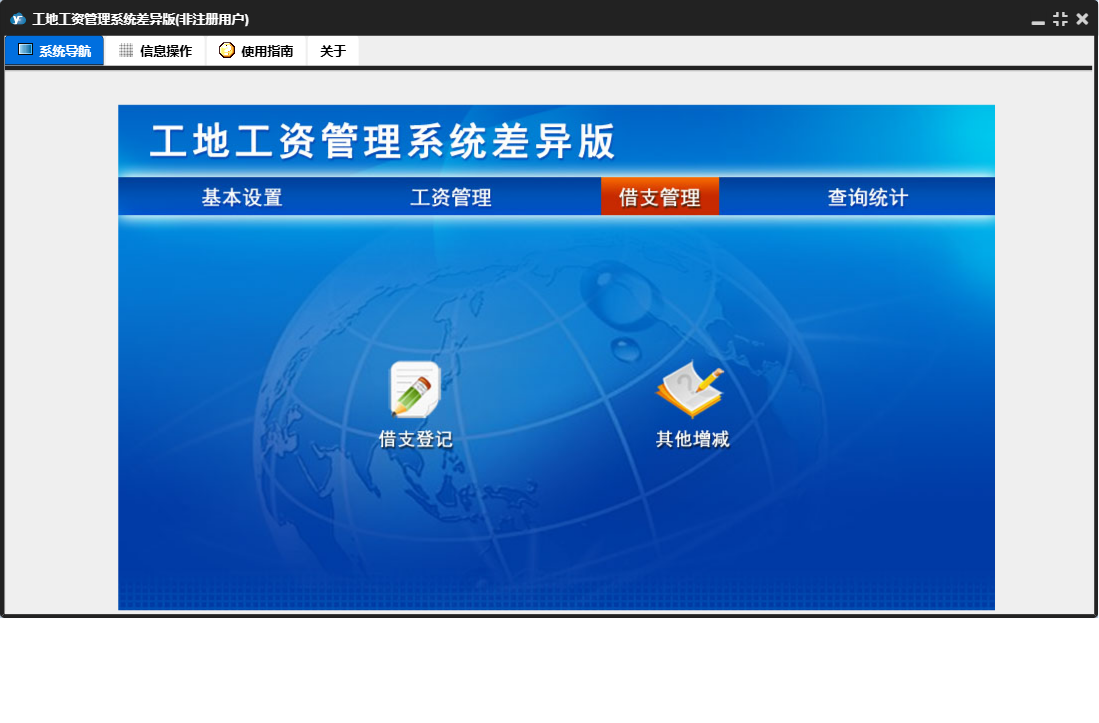Open the 使用指南 tab

click(x=256, y=50)
